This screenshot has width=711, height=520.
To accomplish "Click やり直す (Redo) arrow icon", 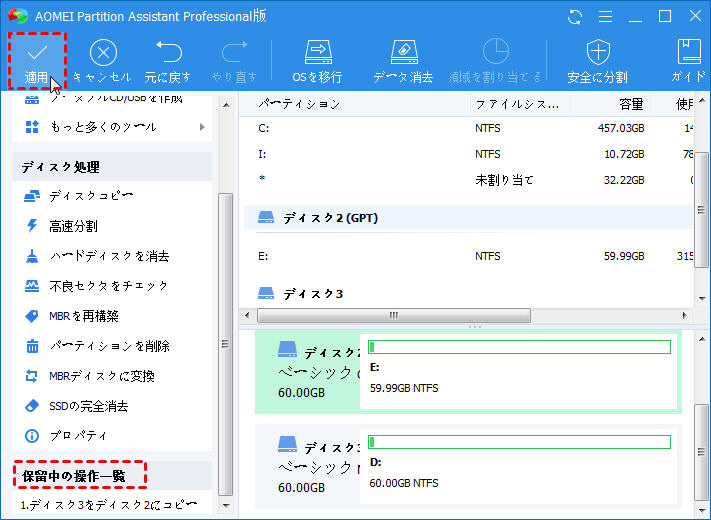I will point(234,52).
